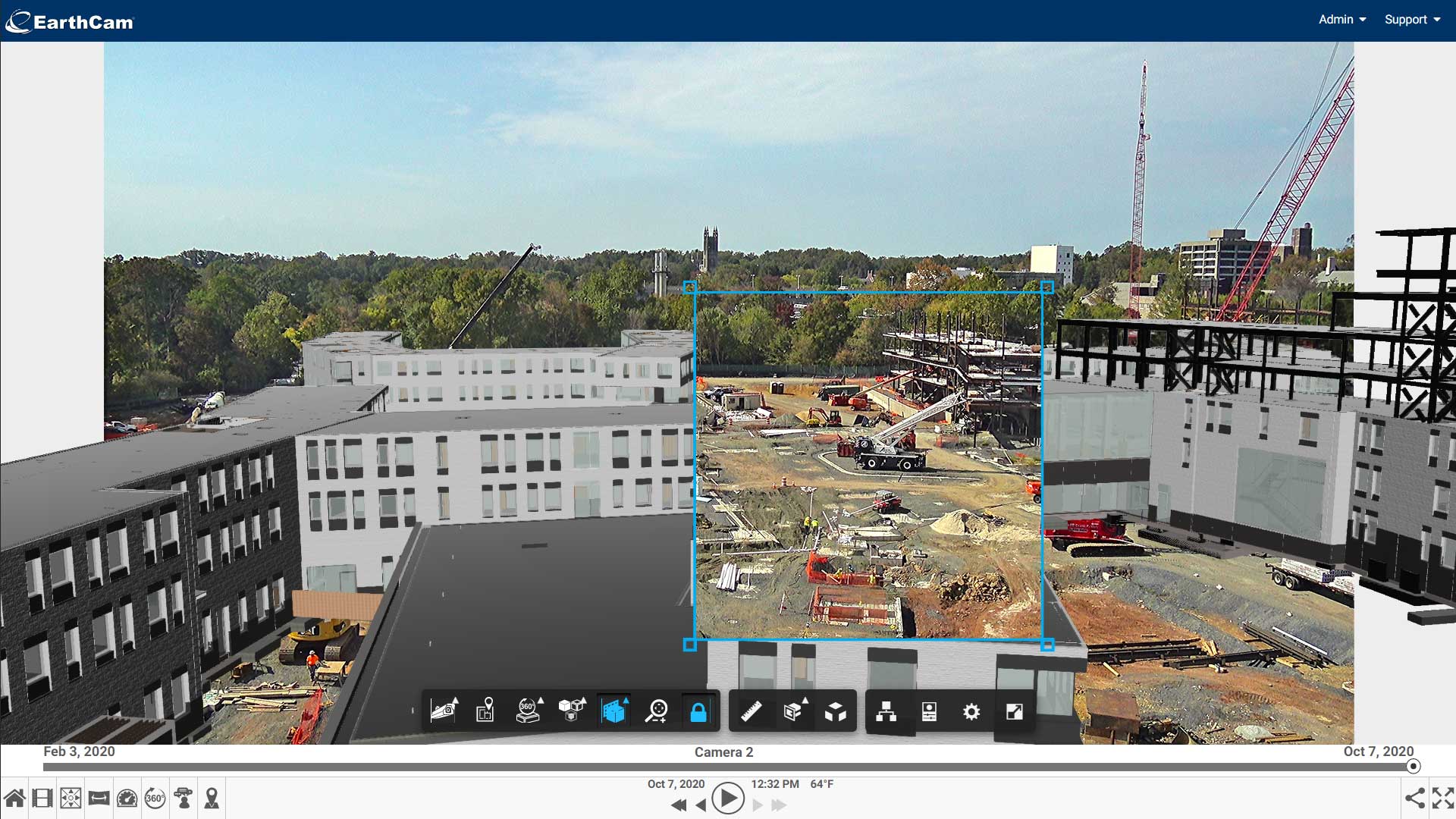The image size is (1456, 819).
Task: Open the model hierarchy tree icon
Action: [x=886, y=711]
